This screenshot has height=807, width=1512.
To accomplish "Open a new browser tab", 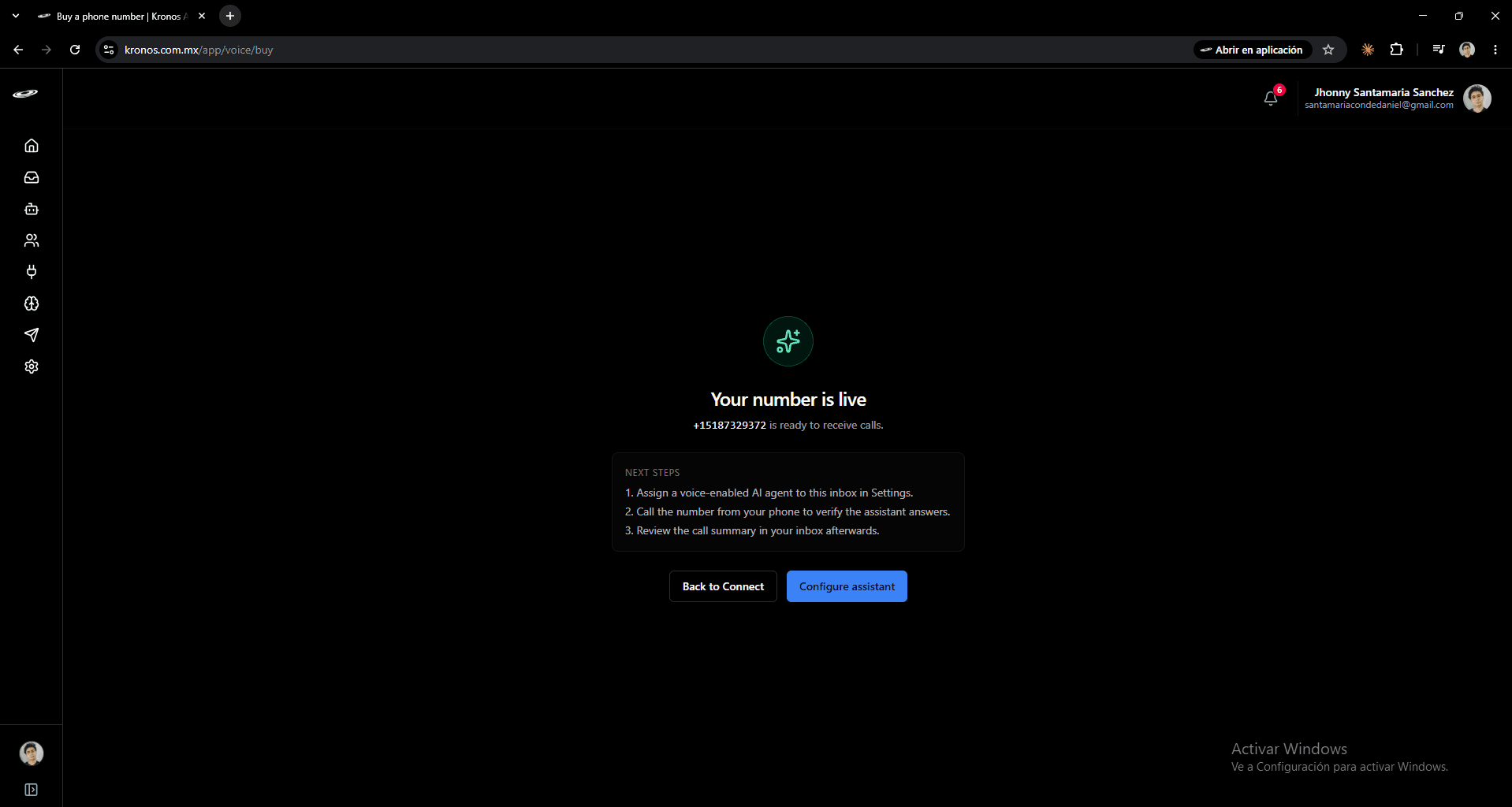I will coord(230,16).
